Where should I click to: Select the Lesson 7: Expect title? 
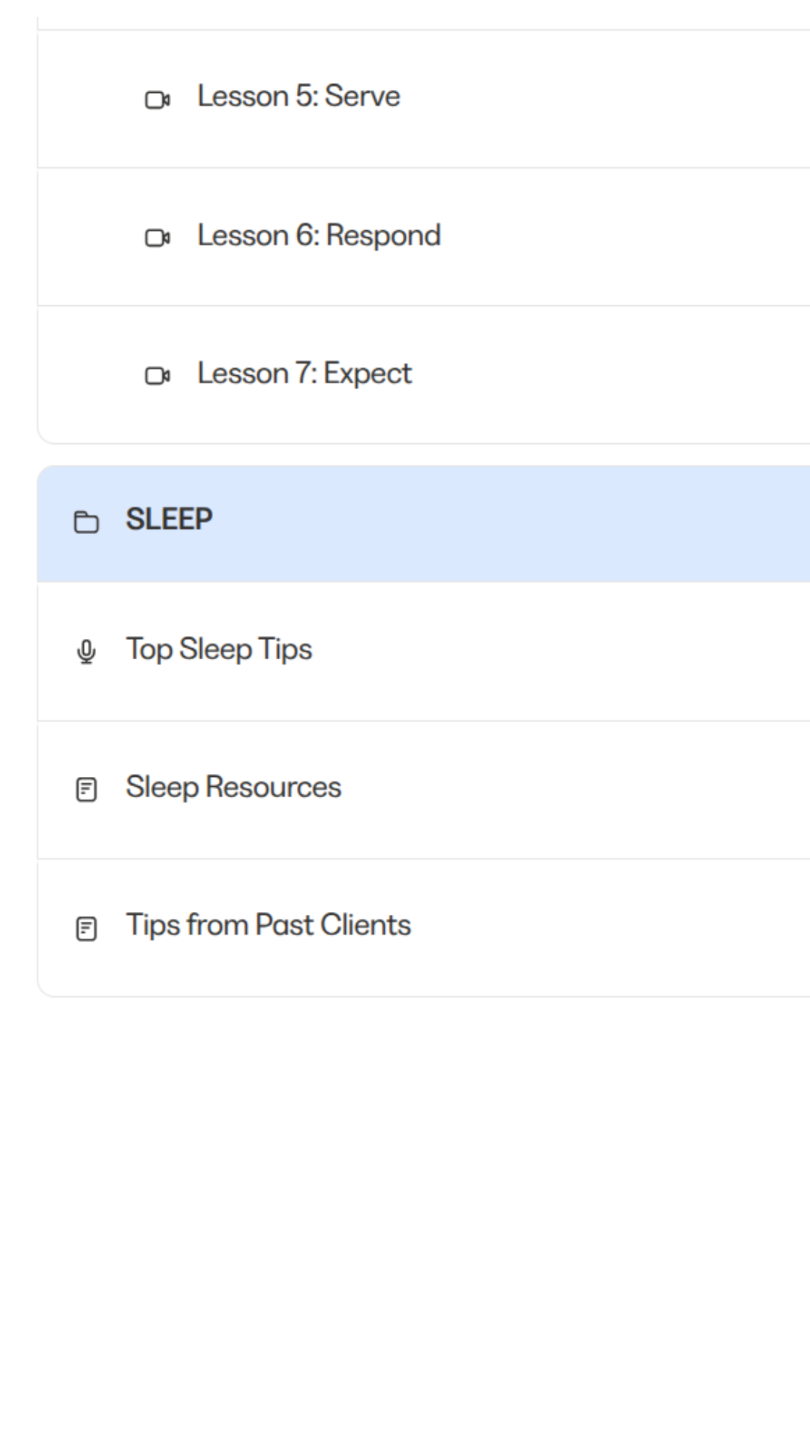point(304,374)
